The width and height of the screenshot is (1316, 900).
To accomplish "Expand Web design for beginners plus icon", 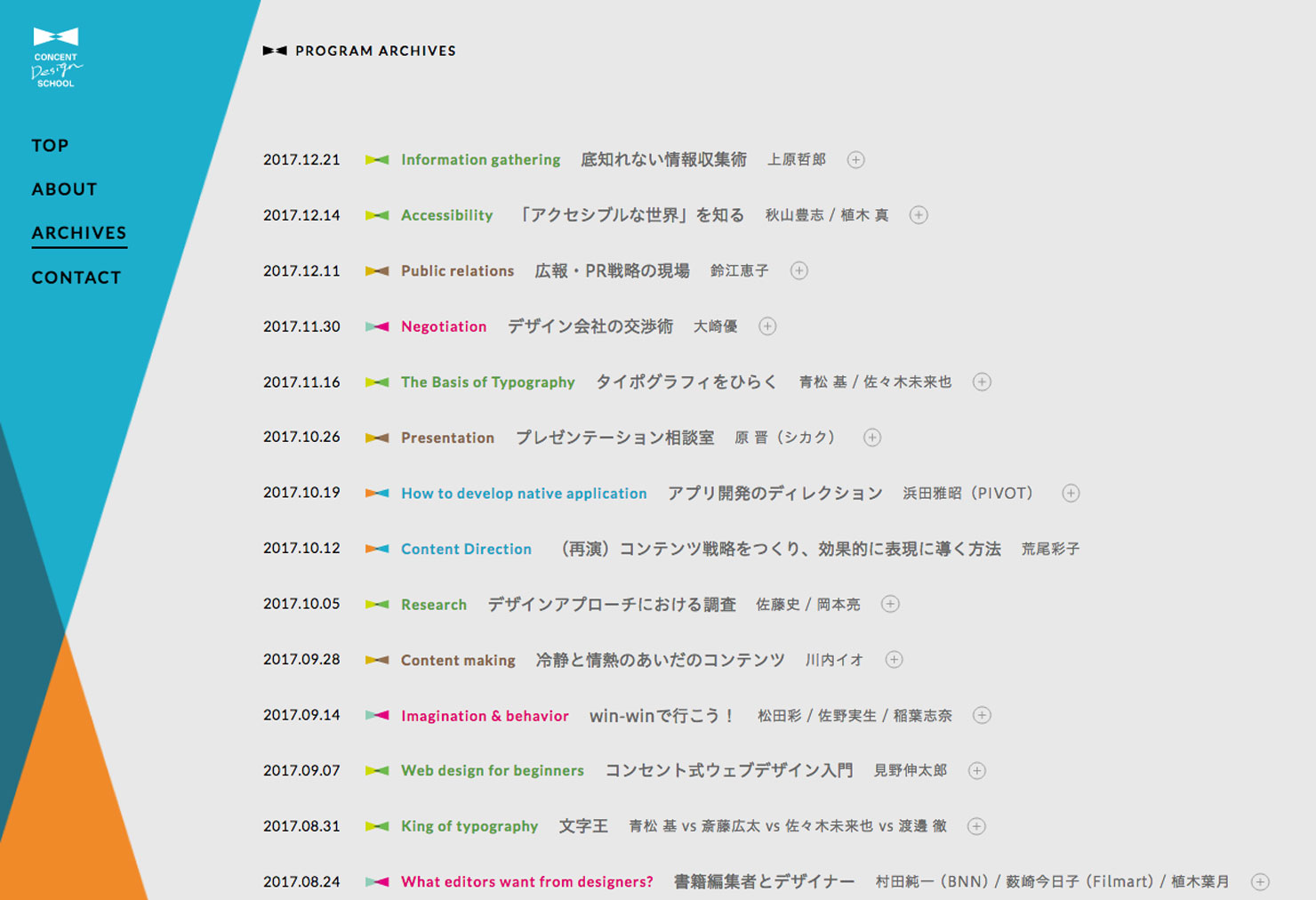I will (x=976, y=771).
